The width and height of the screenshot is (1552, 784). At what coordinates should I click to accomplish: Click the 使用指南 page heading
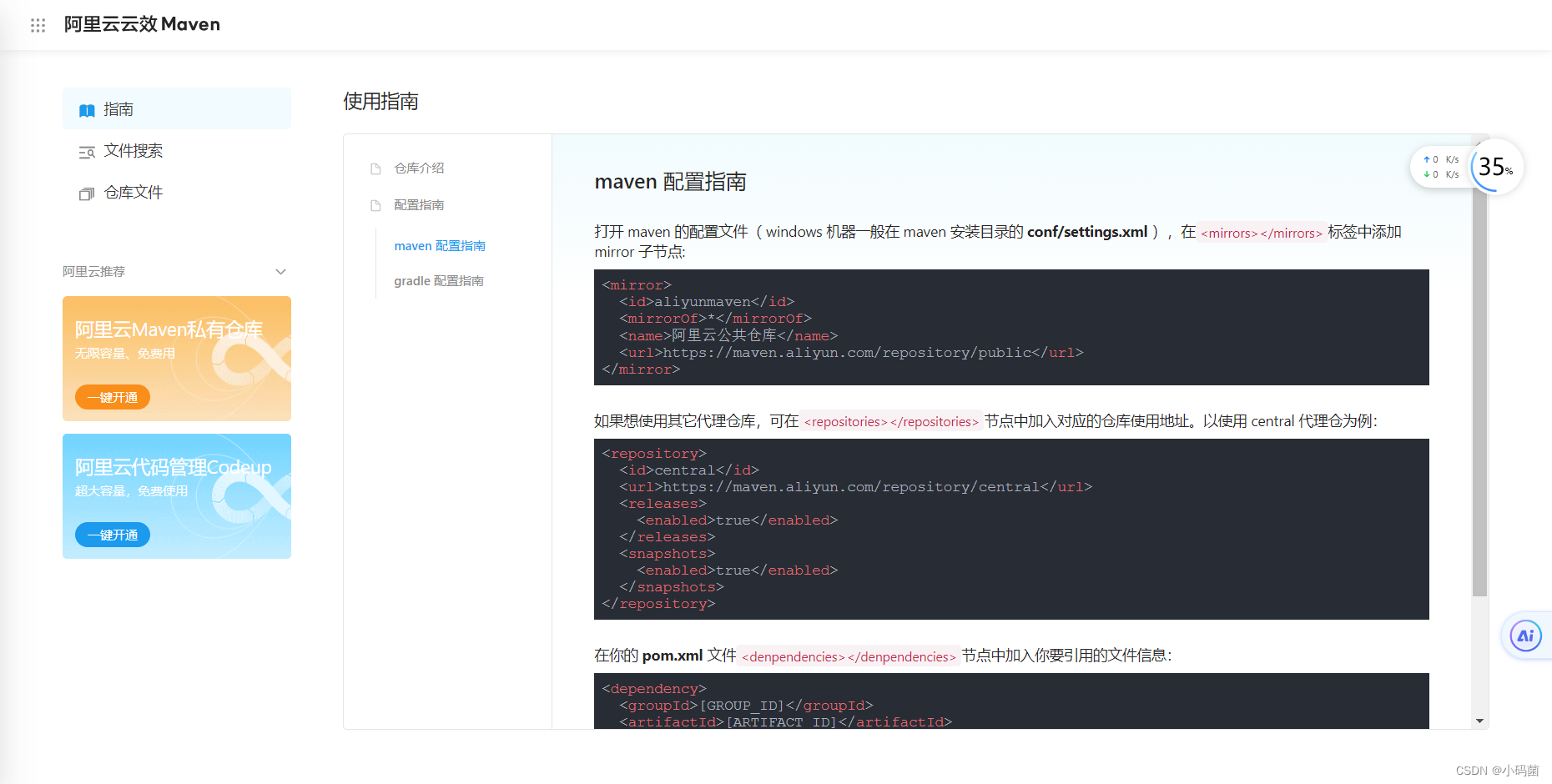(380, 102)
